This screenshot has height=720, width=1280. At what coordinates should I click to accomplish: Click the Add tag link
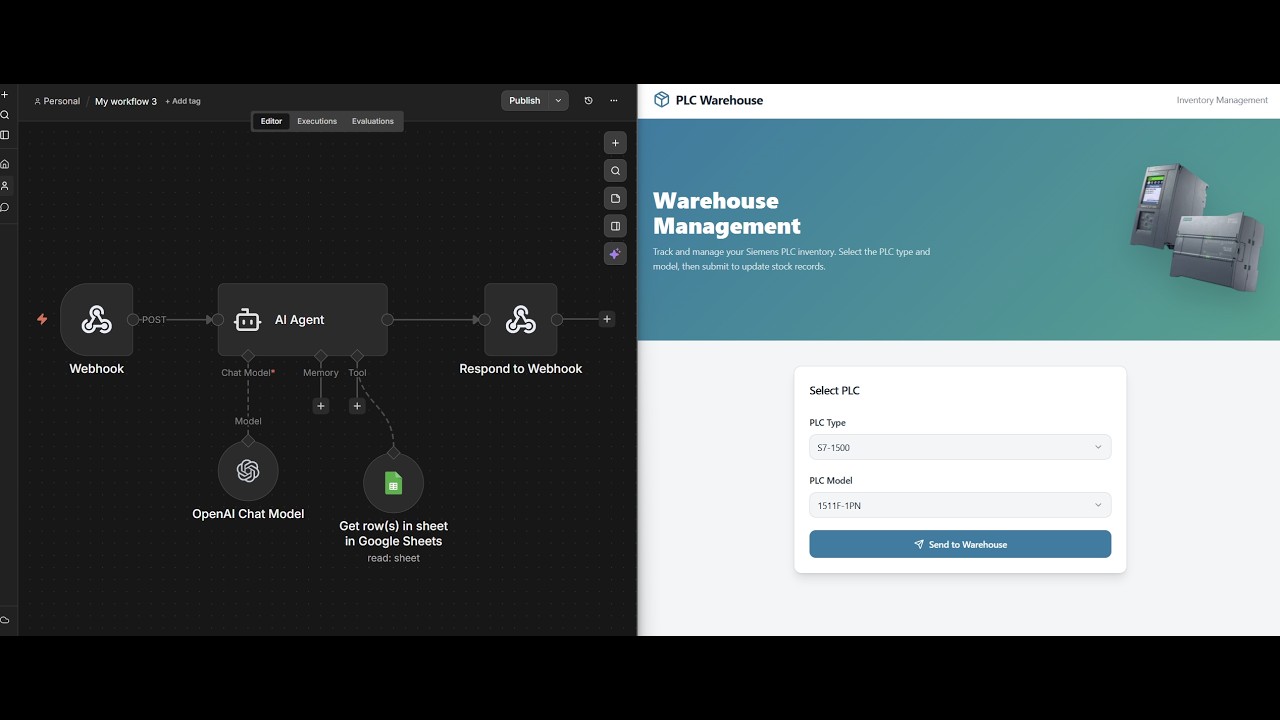tap(183, 101)
